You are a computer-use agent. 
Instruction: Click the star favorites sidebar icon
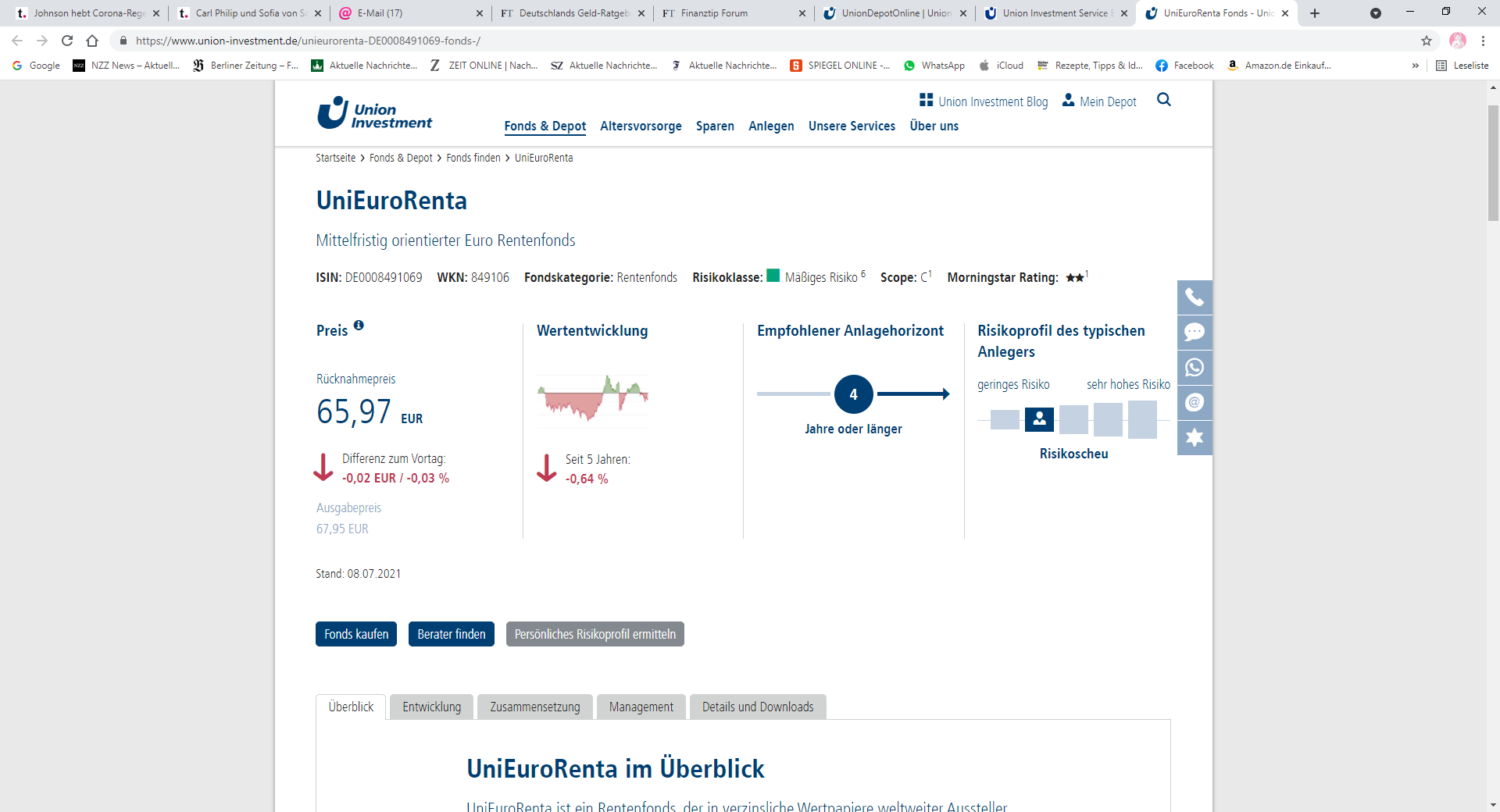(1194, 437)
